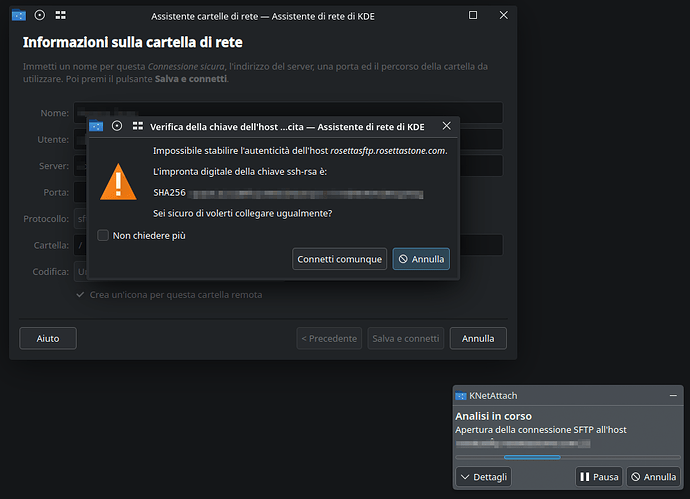
Task: Minimize the KNetAttach notification popup
Action: [x=672, y=396]
